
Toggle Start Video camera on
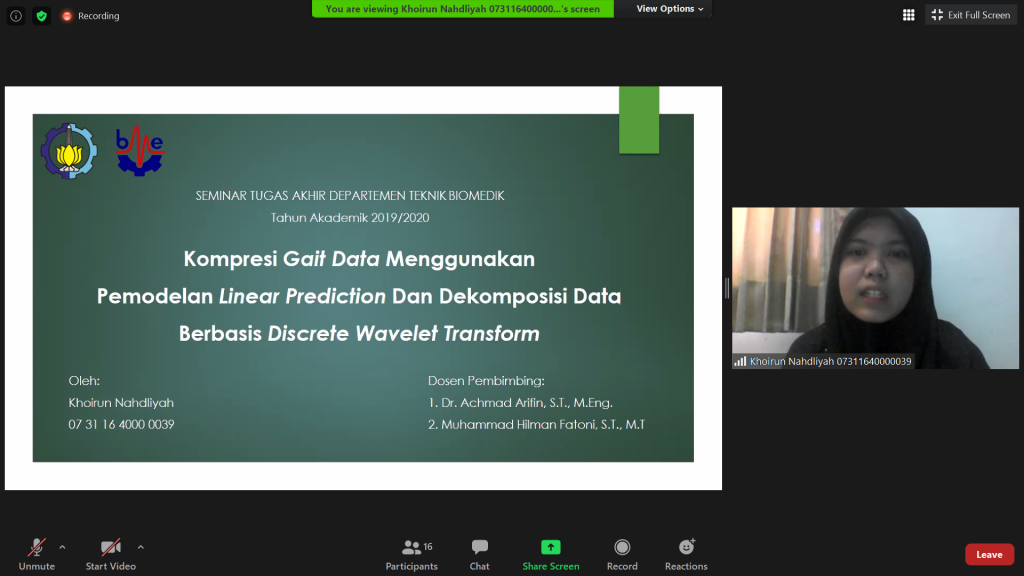click(110, 554)
